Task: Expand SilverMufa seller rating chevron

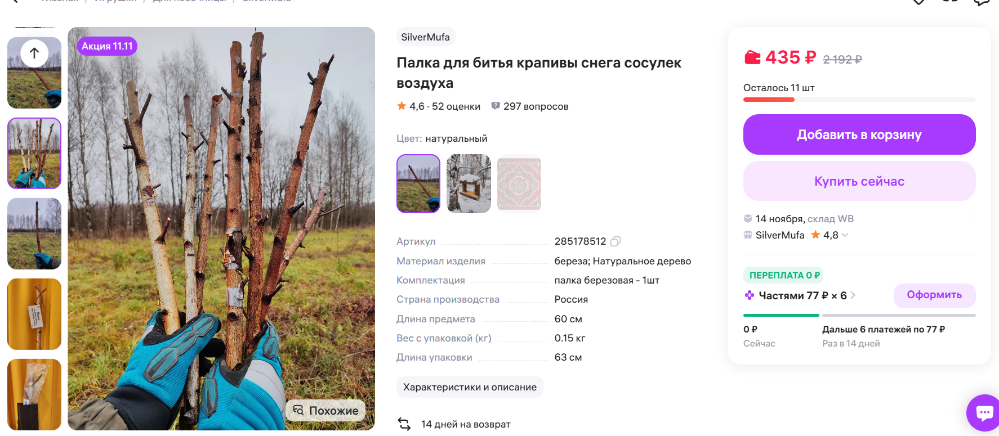Action: click(845, 235)
